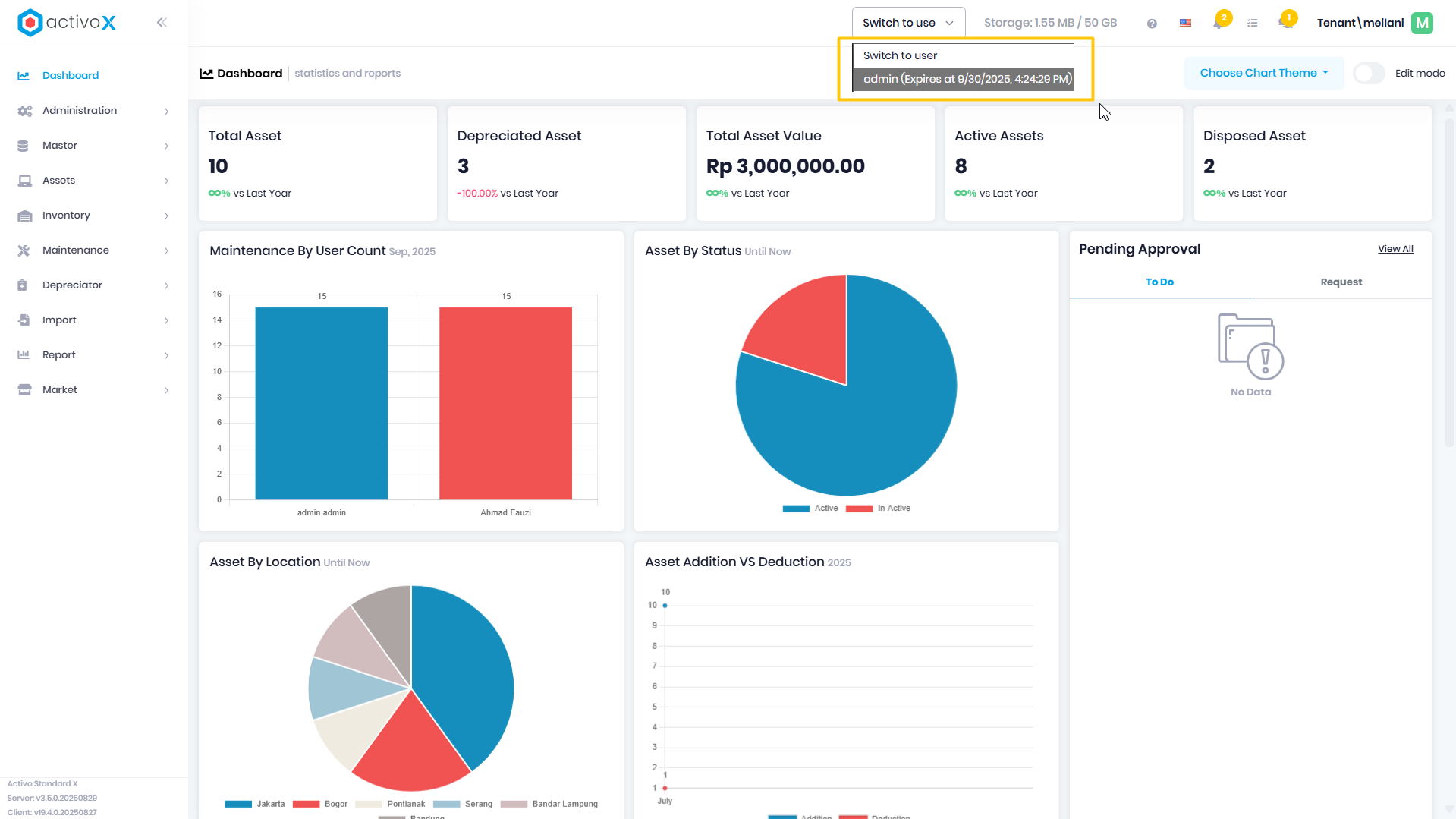Toggle Edit mode switch on
The width and height of the screenshot is (1456, 819).
(x=1370, y=74)
